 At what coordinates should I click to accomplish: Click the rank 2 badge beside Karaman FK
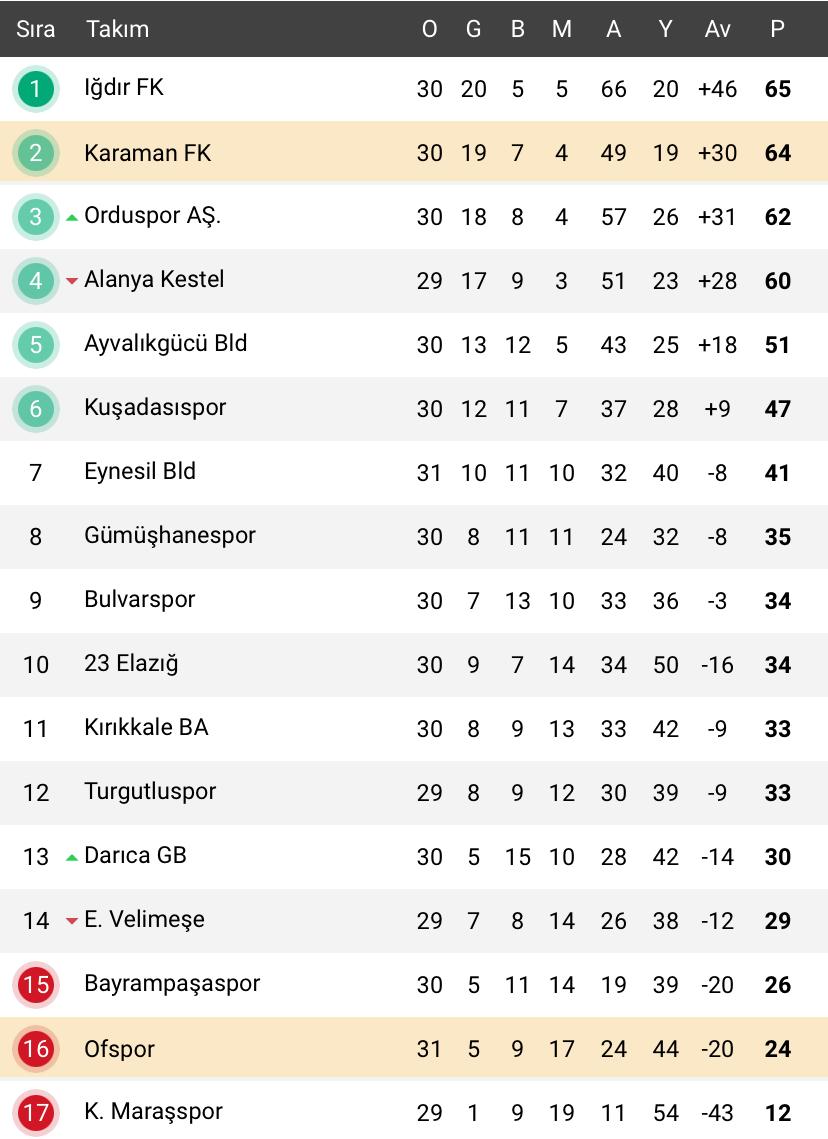click(36, 153)
